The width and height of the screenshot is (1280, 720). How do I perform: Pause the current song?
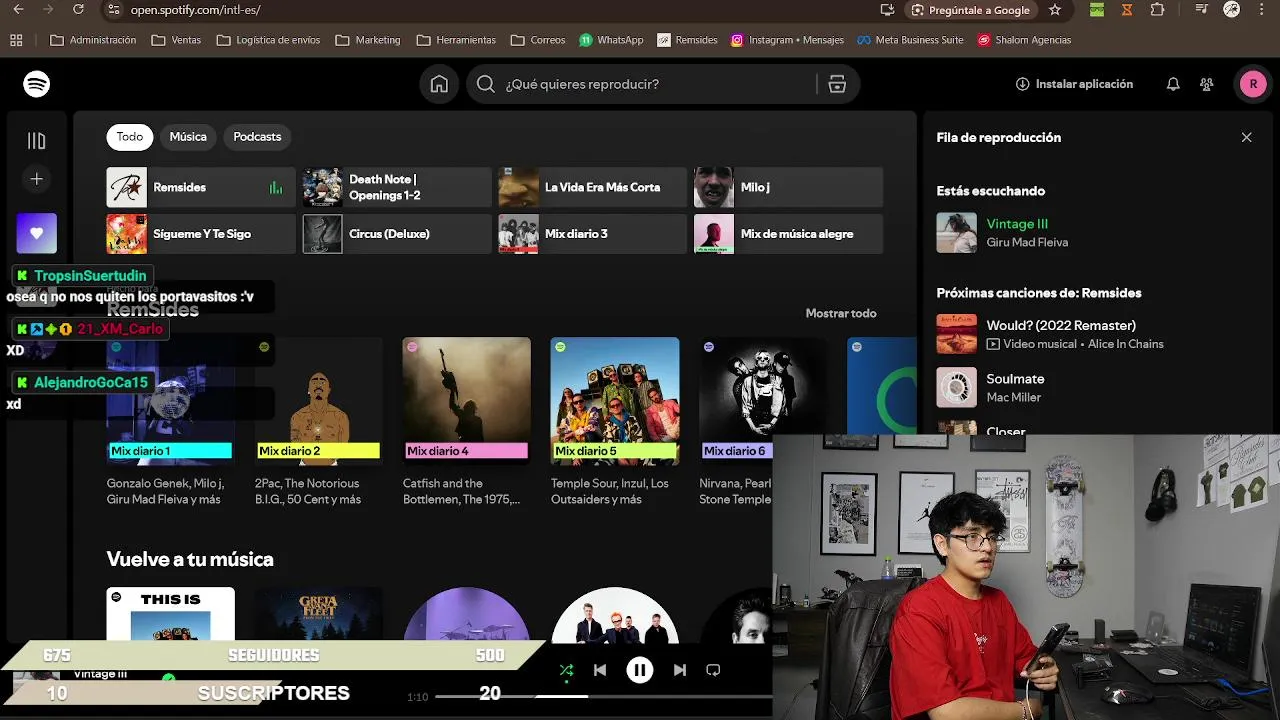tap(640, 670)
